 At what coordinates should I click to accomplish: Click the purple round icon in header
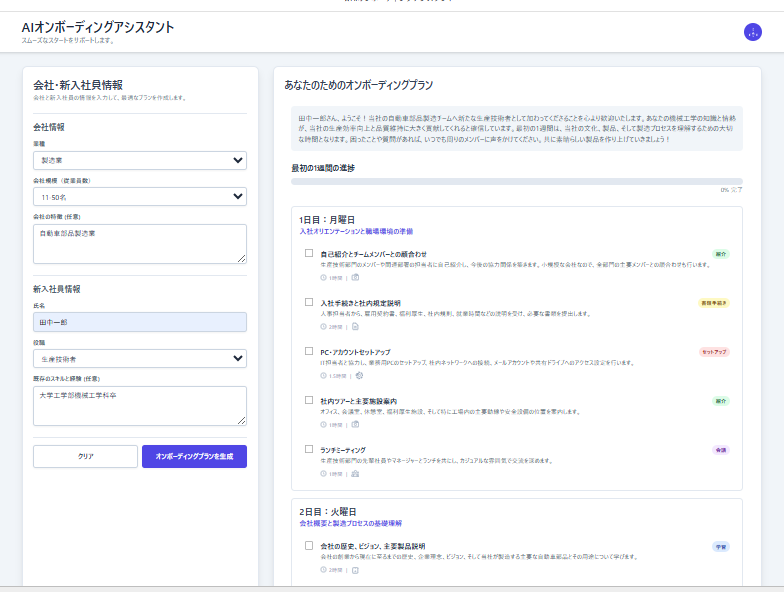click(x=753, y=32)
